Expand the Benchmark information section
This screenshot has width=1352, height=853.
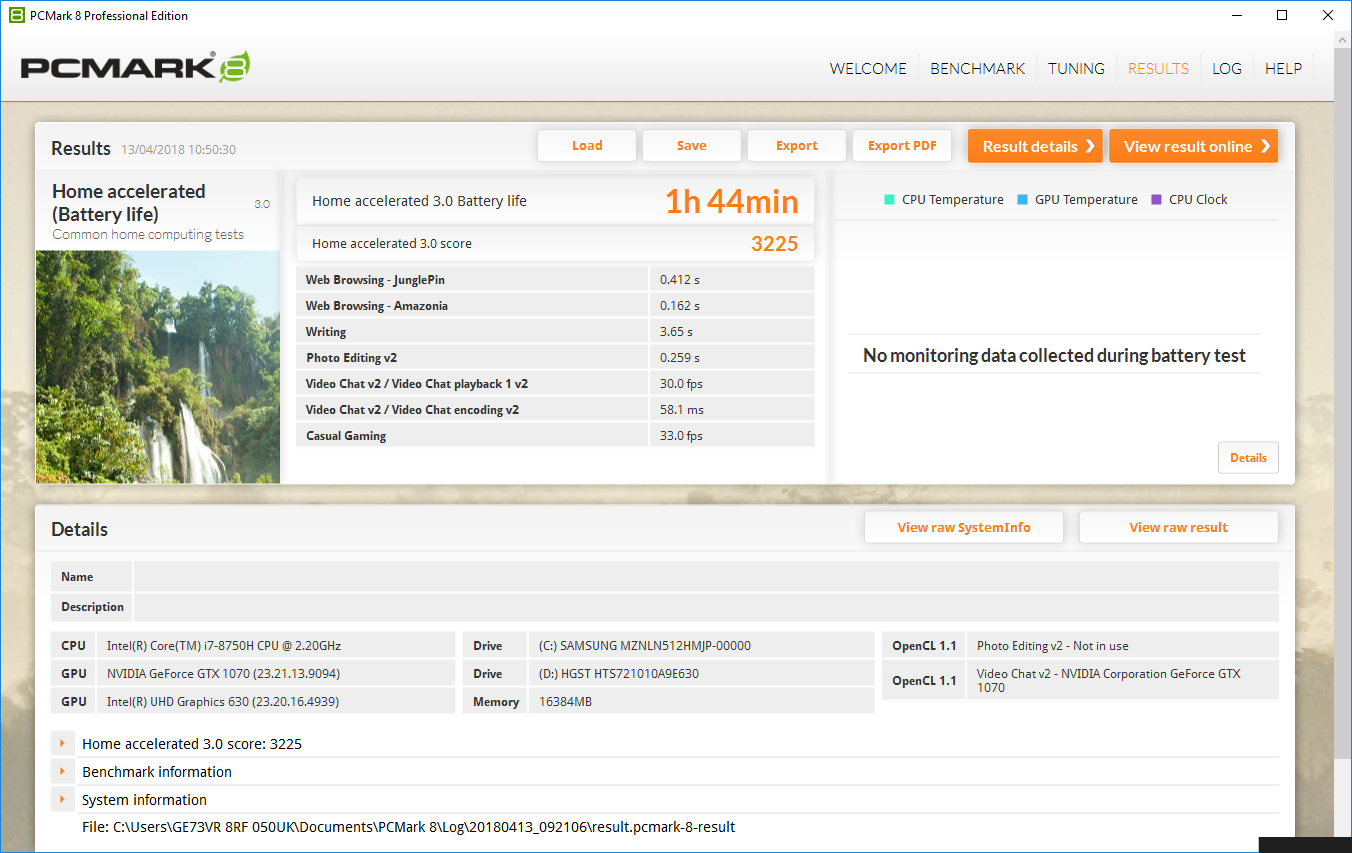tap(62, 772)
